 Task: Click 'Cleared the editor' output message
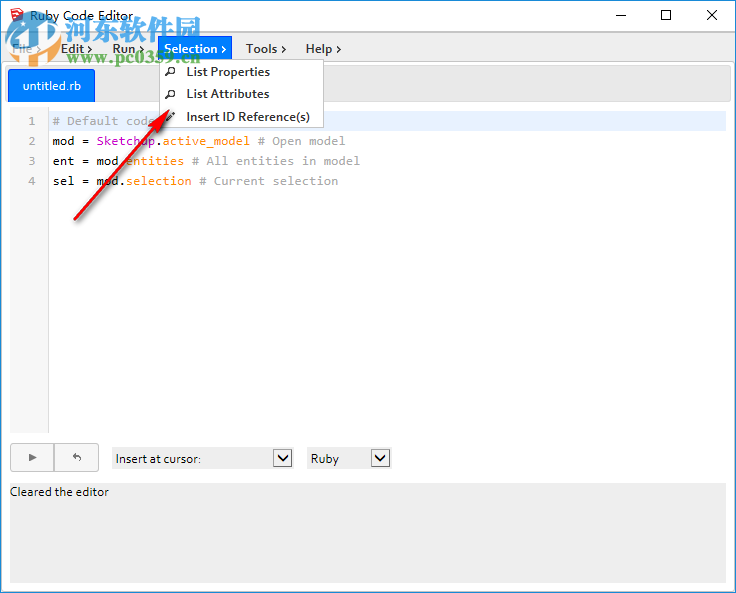coord(59,492)
